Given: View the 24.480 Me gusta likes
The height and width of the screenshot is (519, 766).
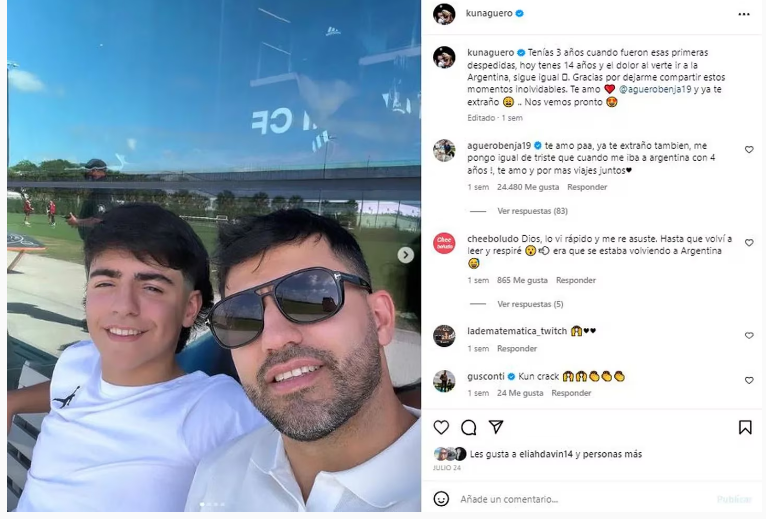Looking at the screenshot, I should click(528, 187).
